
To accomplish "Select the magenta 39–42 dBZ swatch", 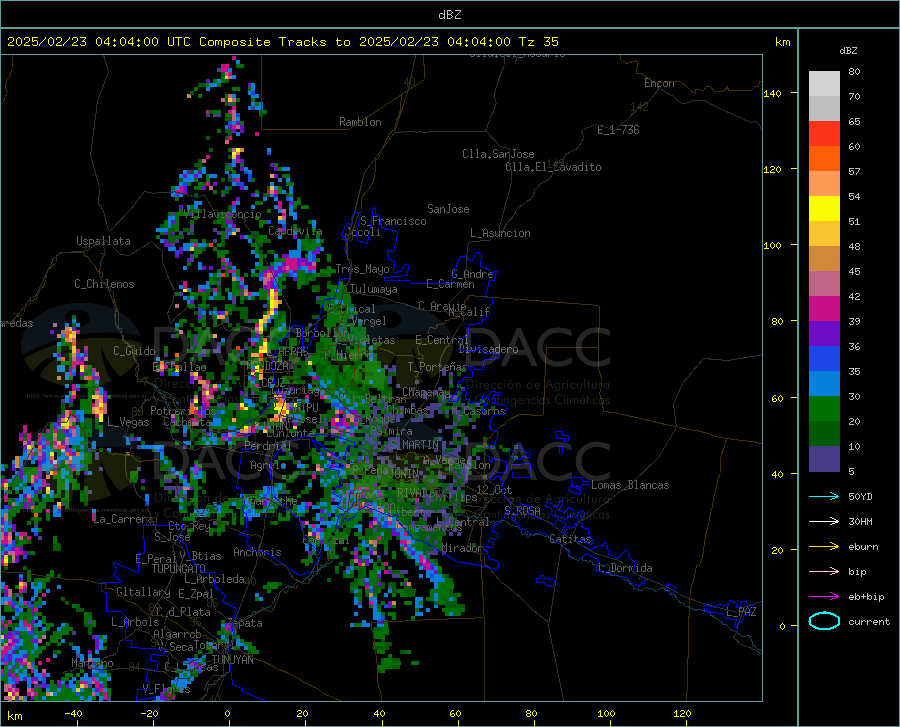I will (x=824, y=309).
